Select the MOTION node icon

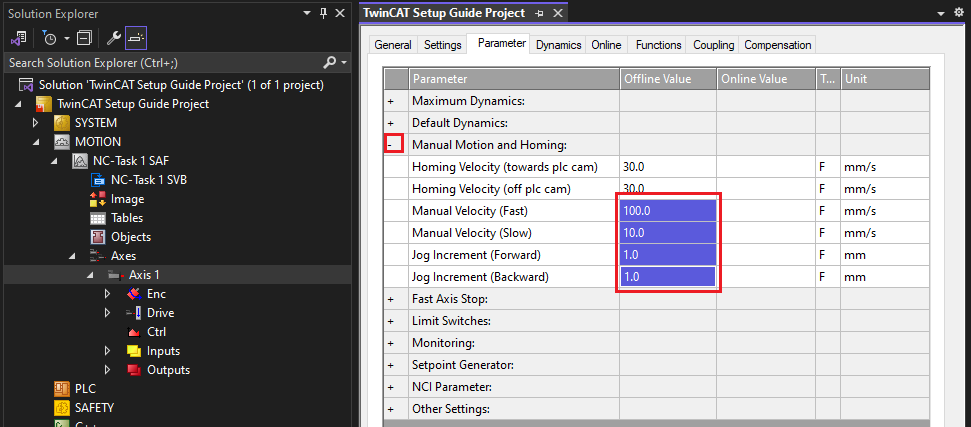click(x=61, y=142)
